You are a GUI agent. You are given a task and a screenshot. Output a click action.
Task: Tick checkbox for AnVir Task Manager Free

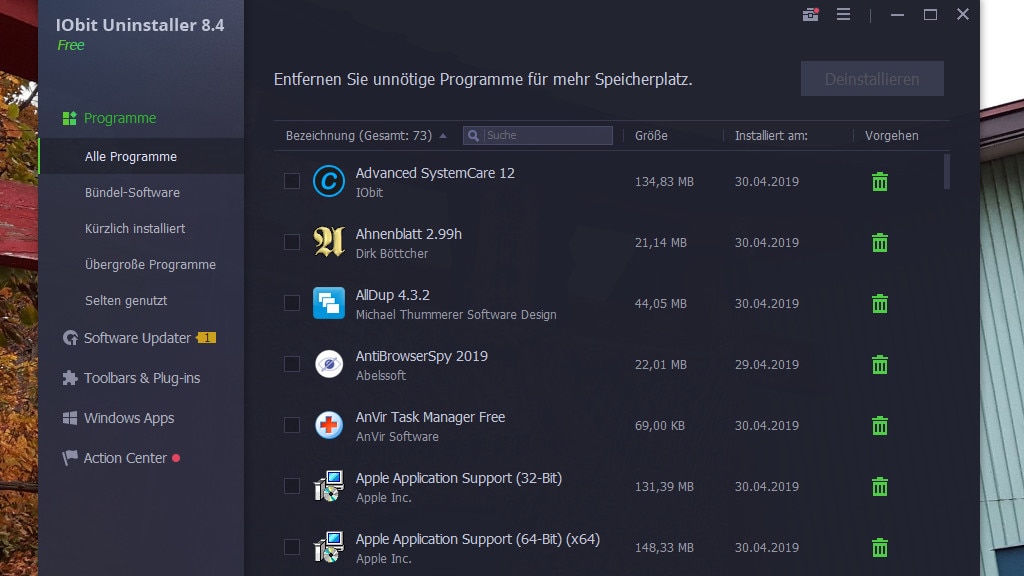(292, 425)
